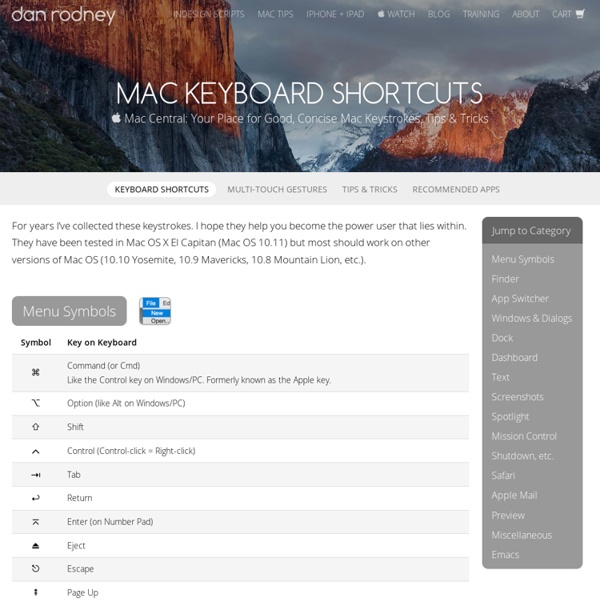
Task: Open the Training page
Action: click(x=481, y=14)
